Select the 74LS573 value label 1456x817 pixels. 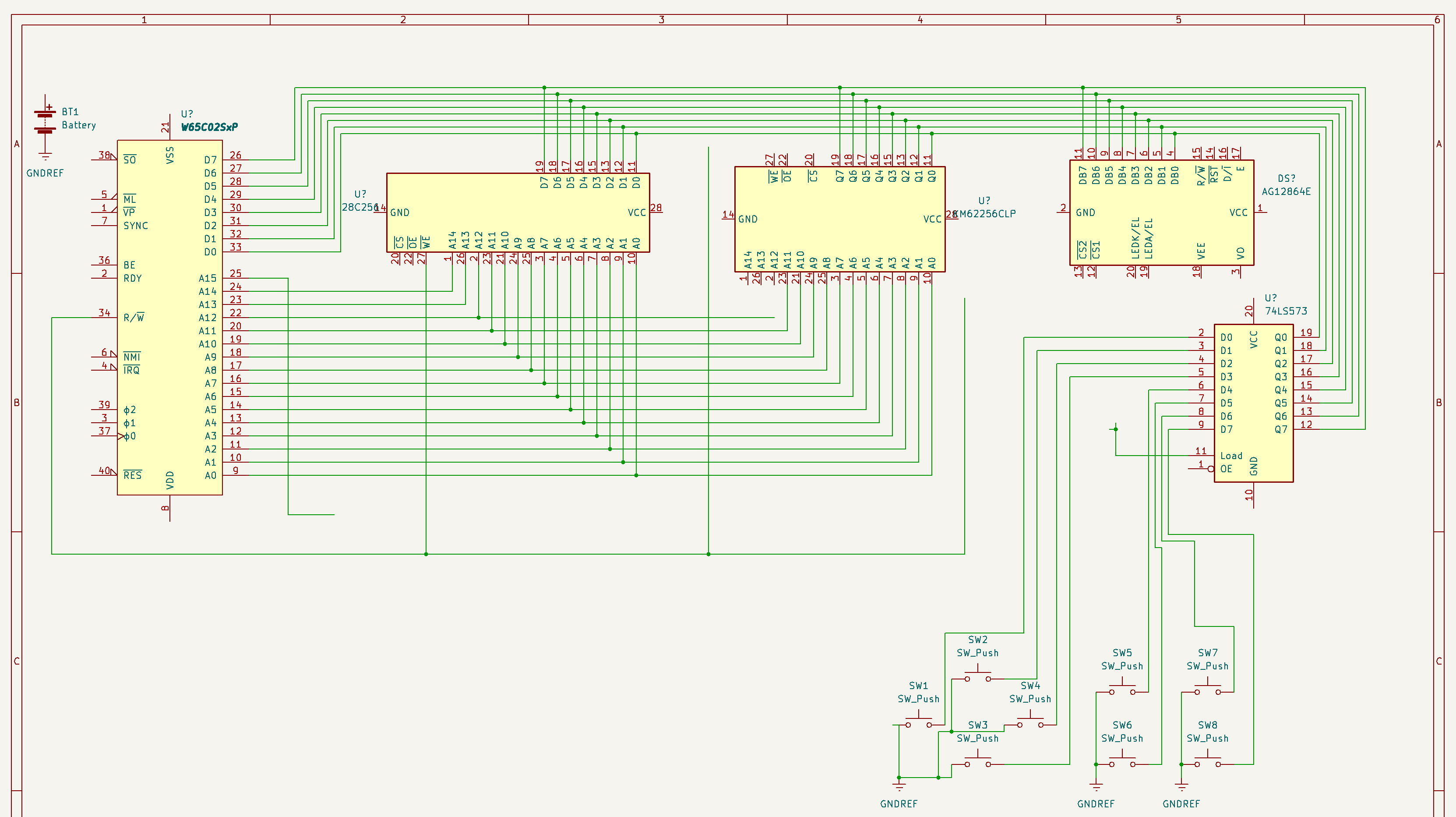(x=1286, y=311)
